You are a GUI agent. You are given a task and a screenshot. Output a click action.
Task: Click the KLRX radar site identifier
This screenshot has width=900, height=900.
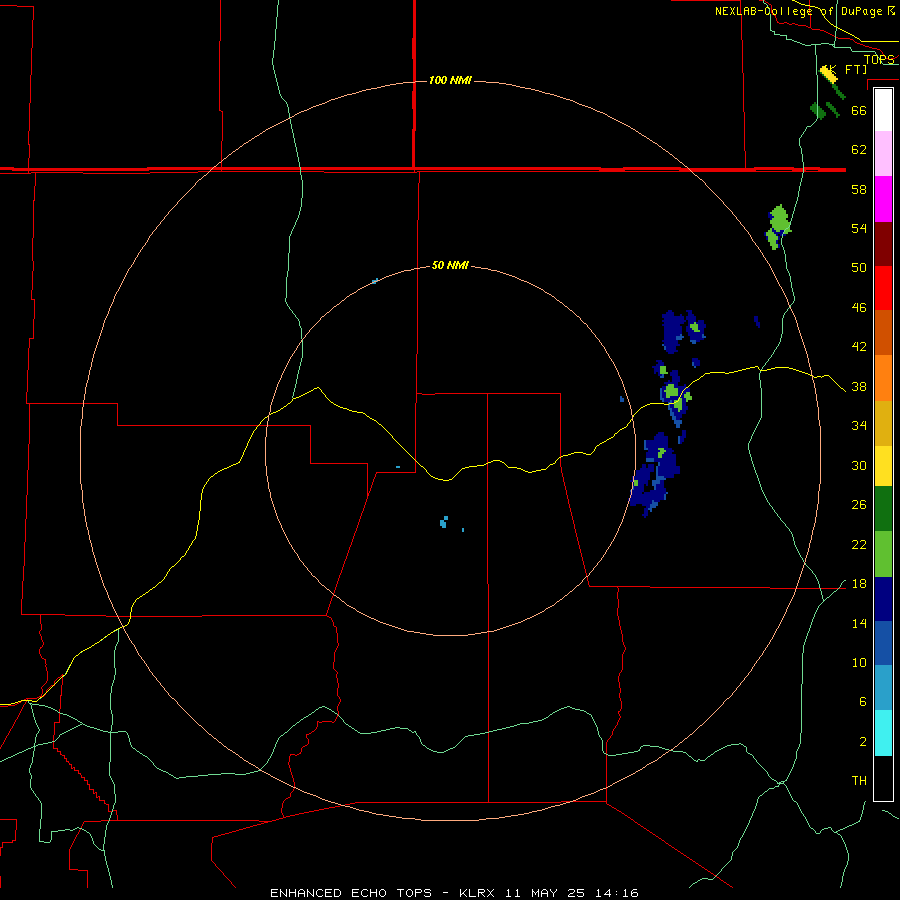478,893
